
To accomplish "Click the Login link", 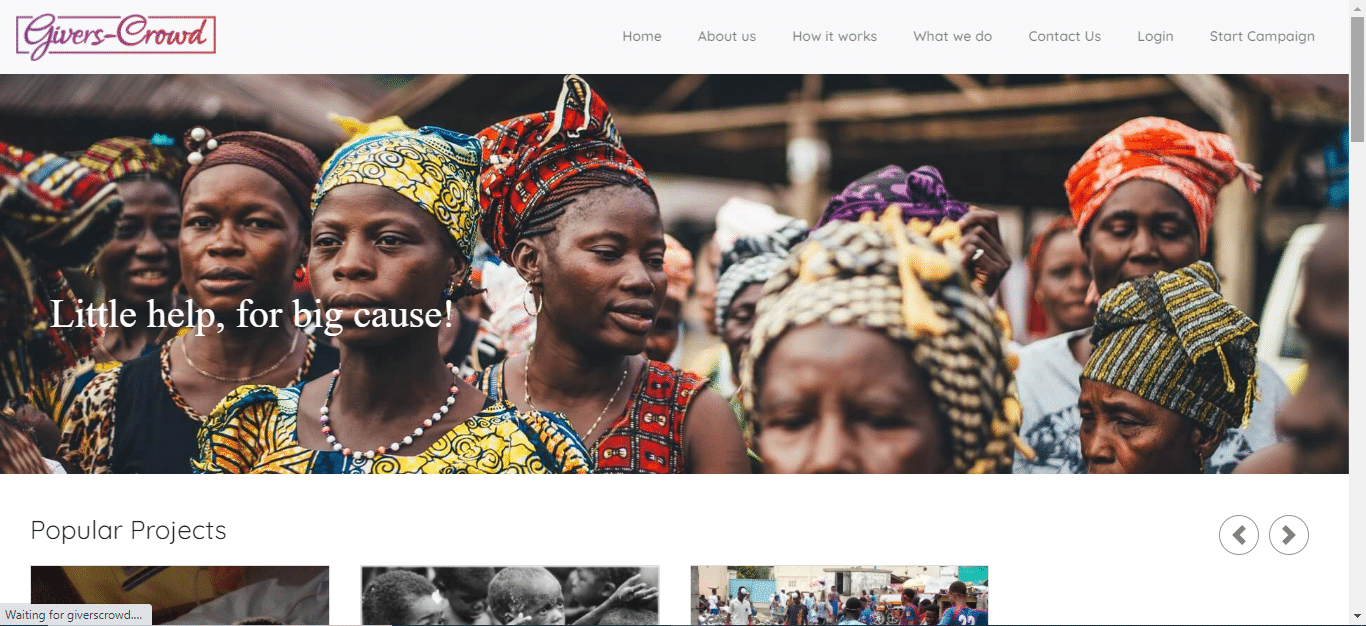I will pyautogui.click(x=1155, y=36).
